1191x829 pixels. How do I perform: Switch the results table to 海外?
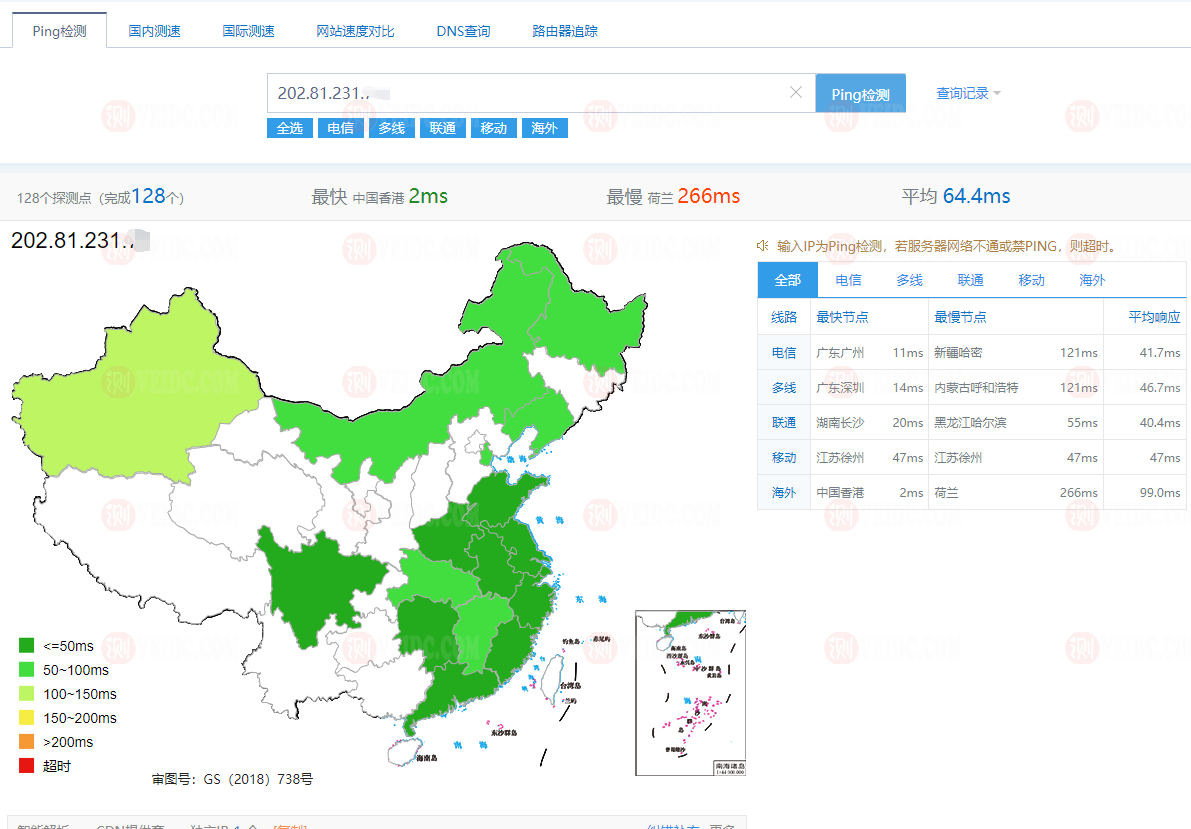(1091, 280)
